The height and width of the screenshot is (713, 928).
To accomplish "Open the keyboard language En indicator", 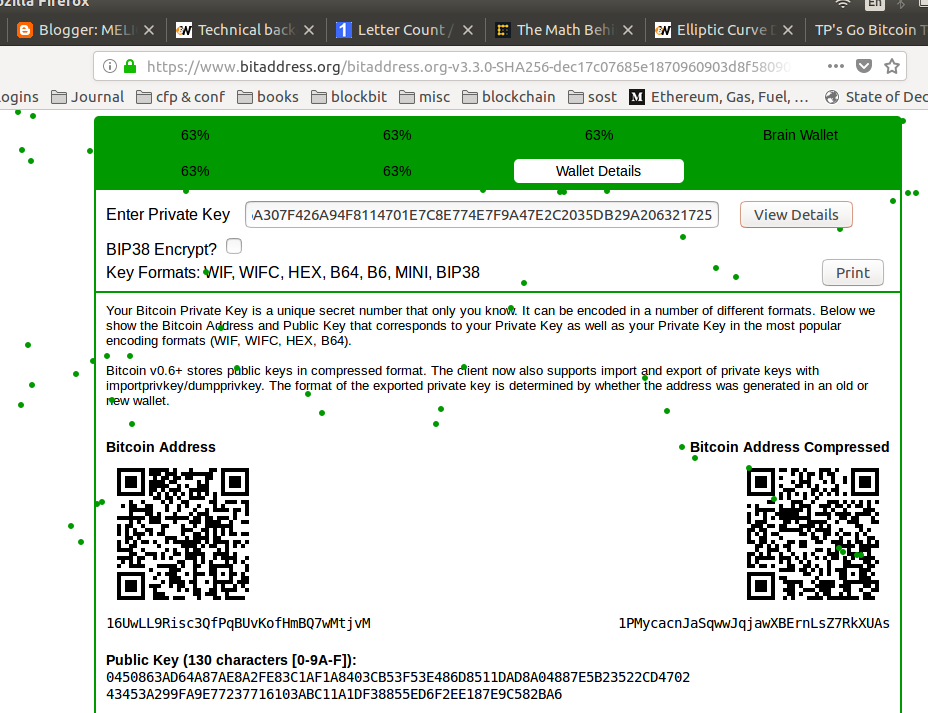I will (875, 4).
